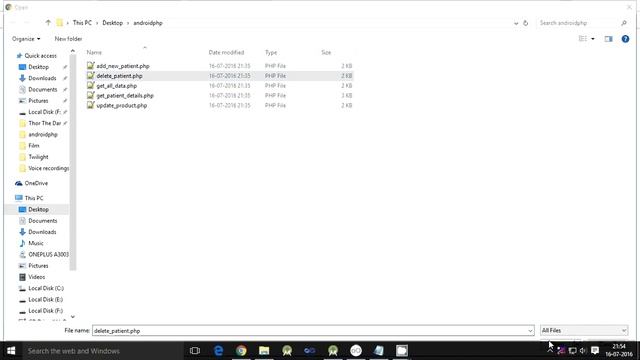Open Downloads under Quick access
This screenshot has width=640, height=360.
coord(42,78)
